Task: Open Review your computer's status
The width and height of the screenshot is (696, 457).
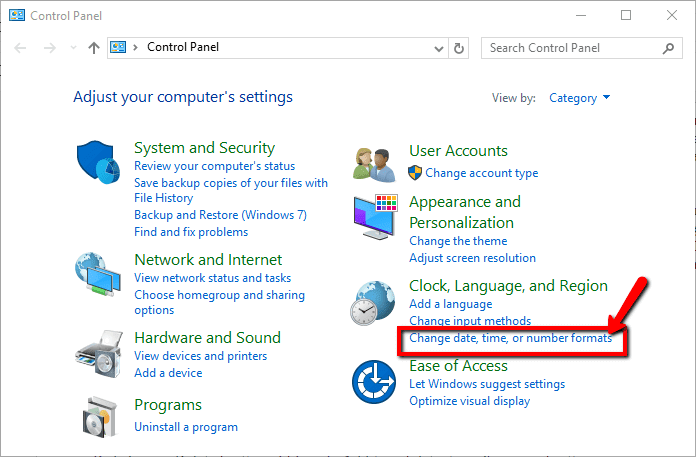Action: coord(214,166)
